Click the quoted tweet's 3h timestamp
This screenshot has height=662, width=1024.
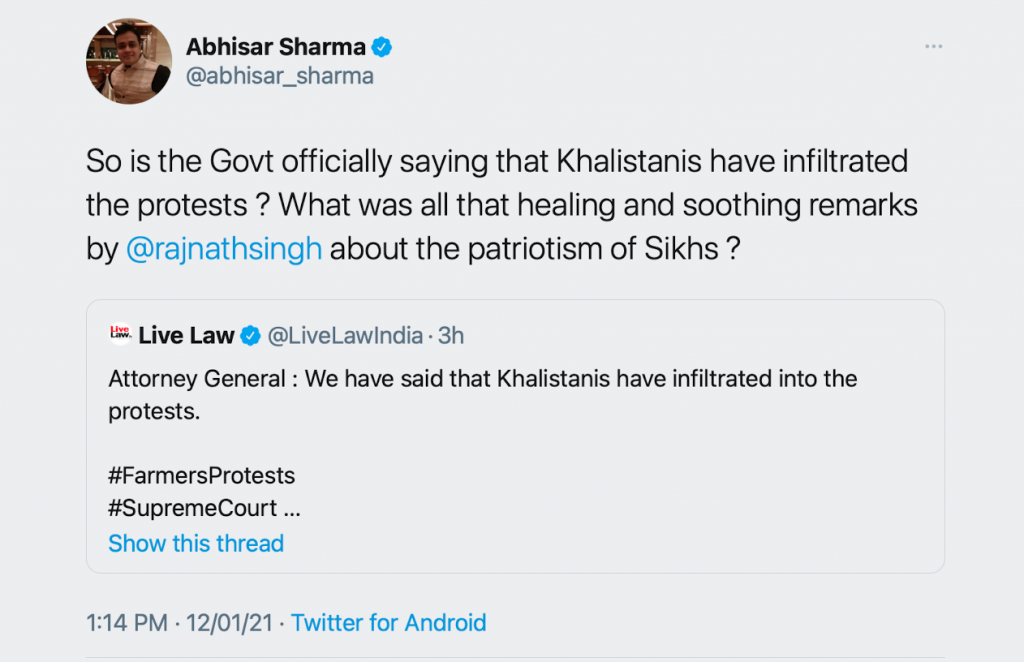pos(451,336)
